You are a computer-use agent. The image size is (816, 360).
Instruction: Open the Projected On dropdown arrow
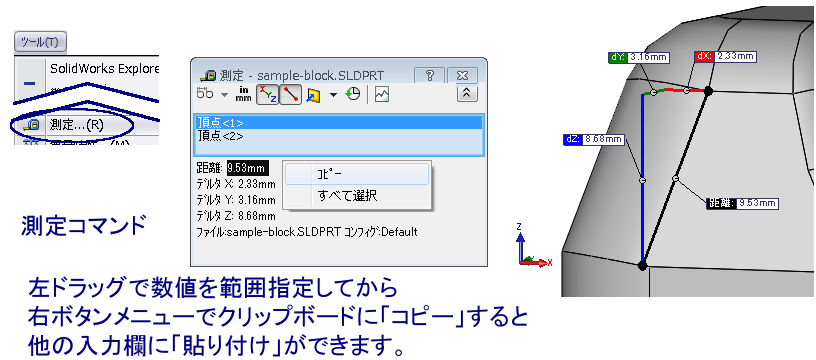333,95
